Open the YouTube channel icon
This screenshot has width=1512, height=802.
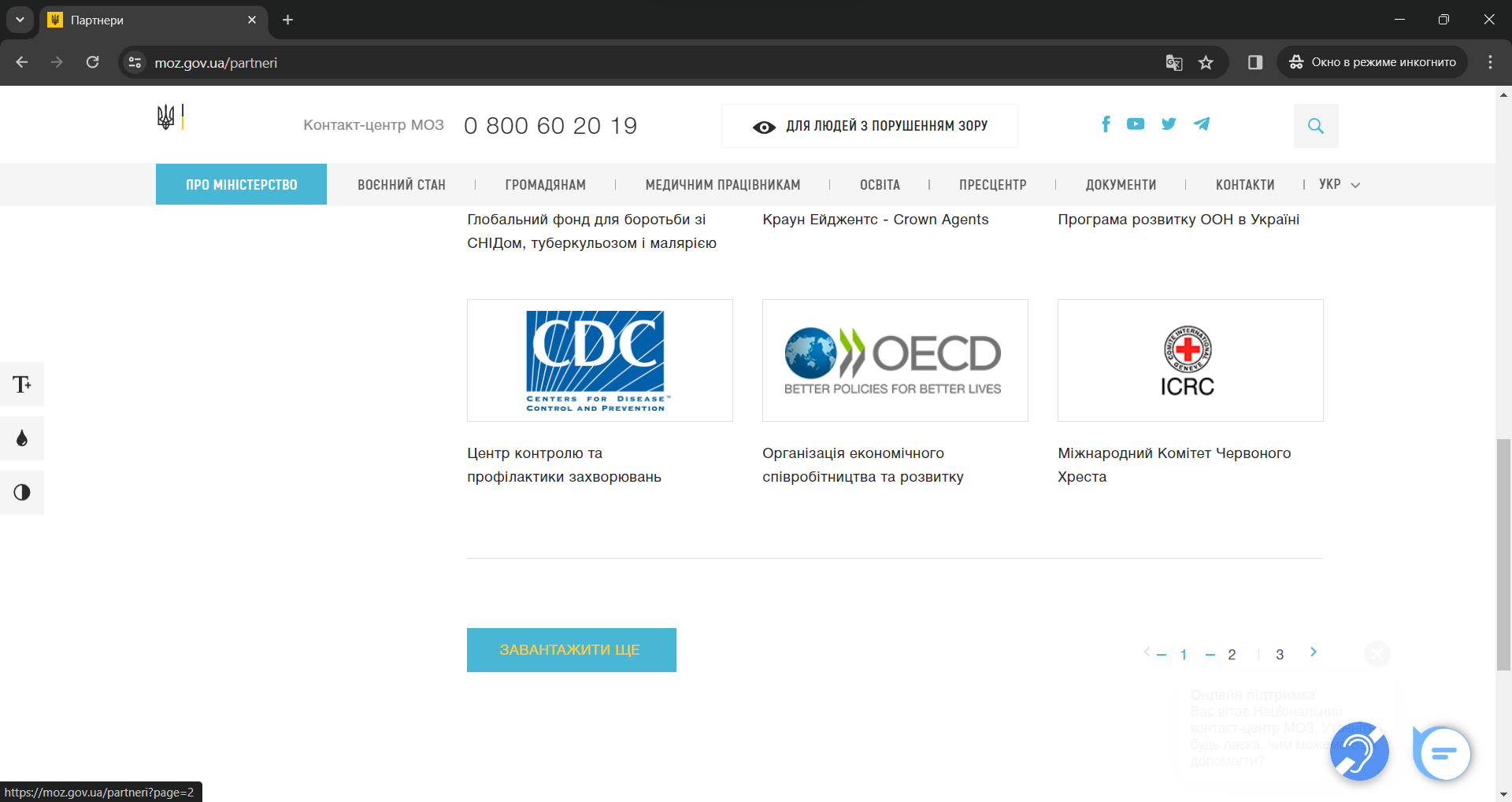(x=1135, y=124)
